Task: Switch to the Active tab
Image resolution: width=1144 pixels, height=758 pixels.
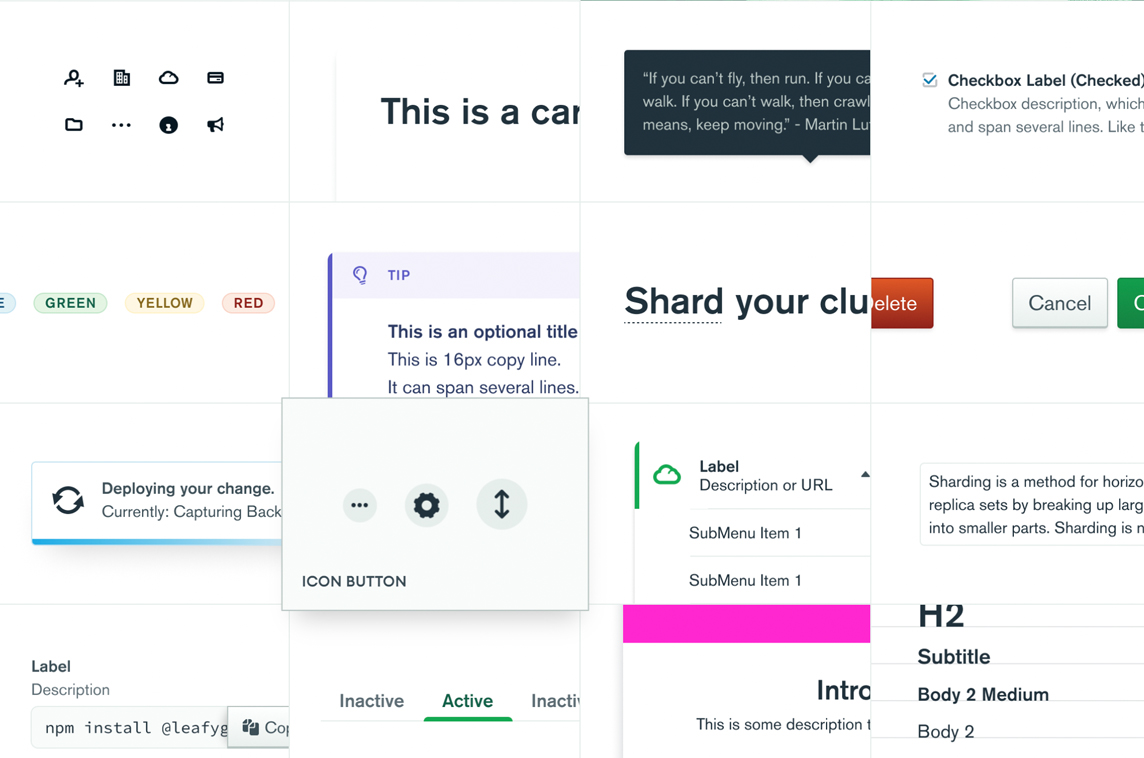Action: [468, 701]
